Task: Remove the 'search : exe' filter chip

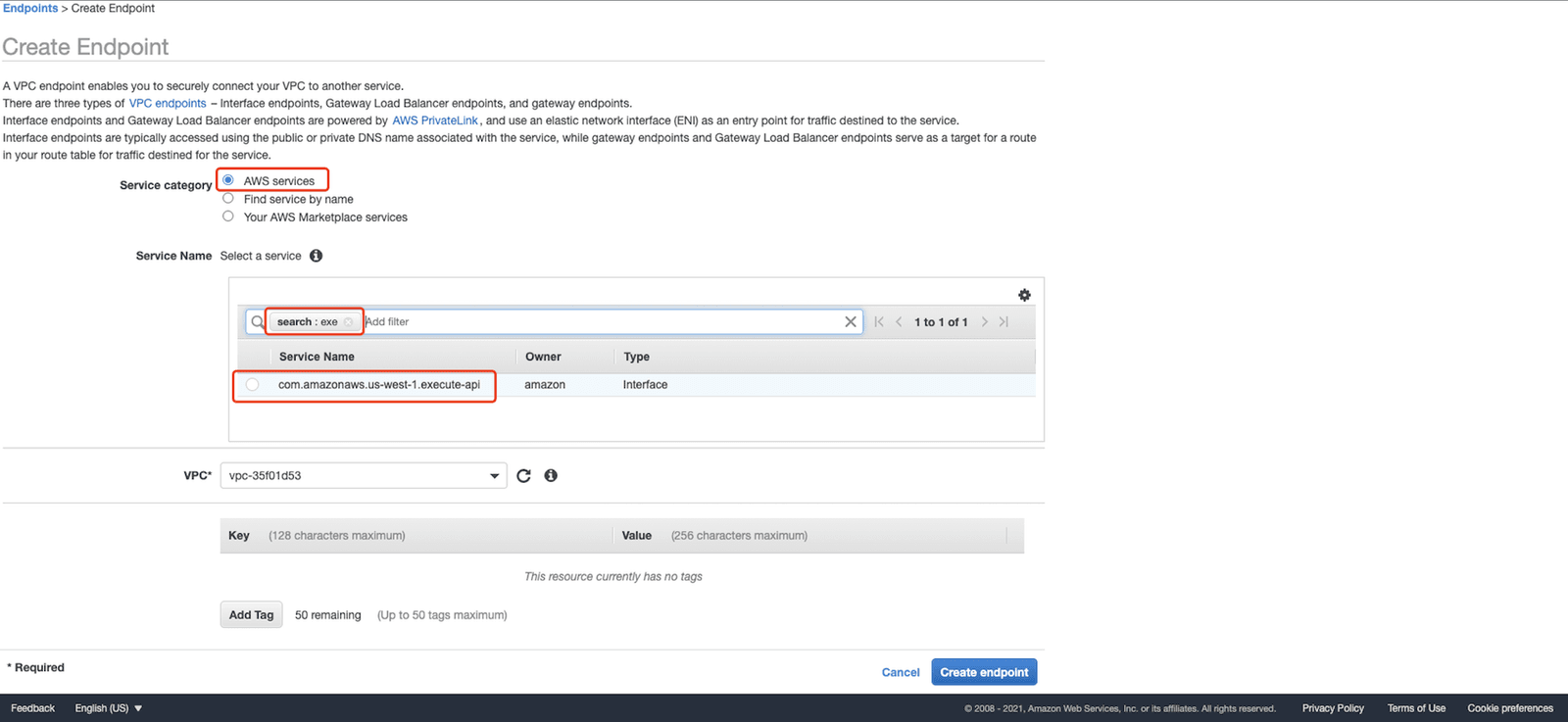Action: click(348, 321)
